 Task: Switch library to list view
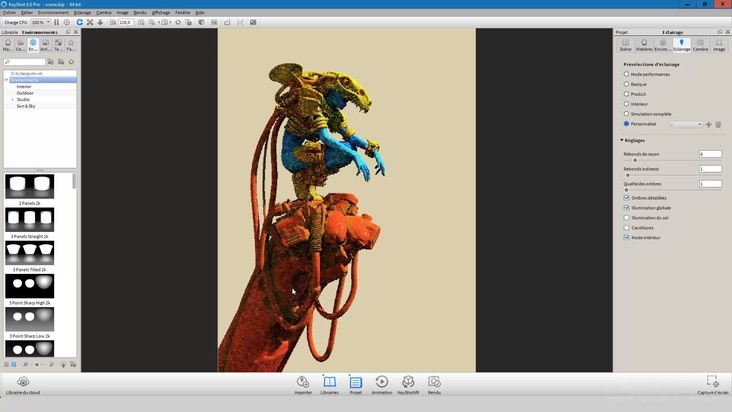coord(7,364)
